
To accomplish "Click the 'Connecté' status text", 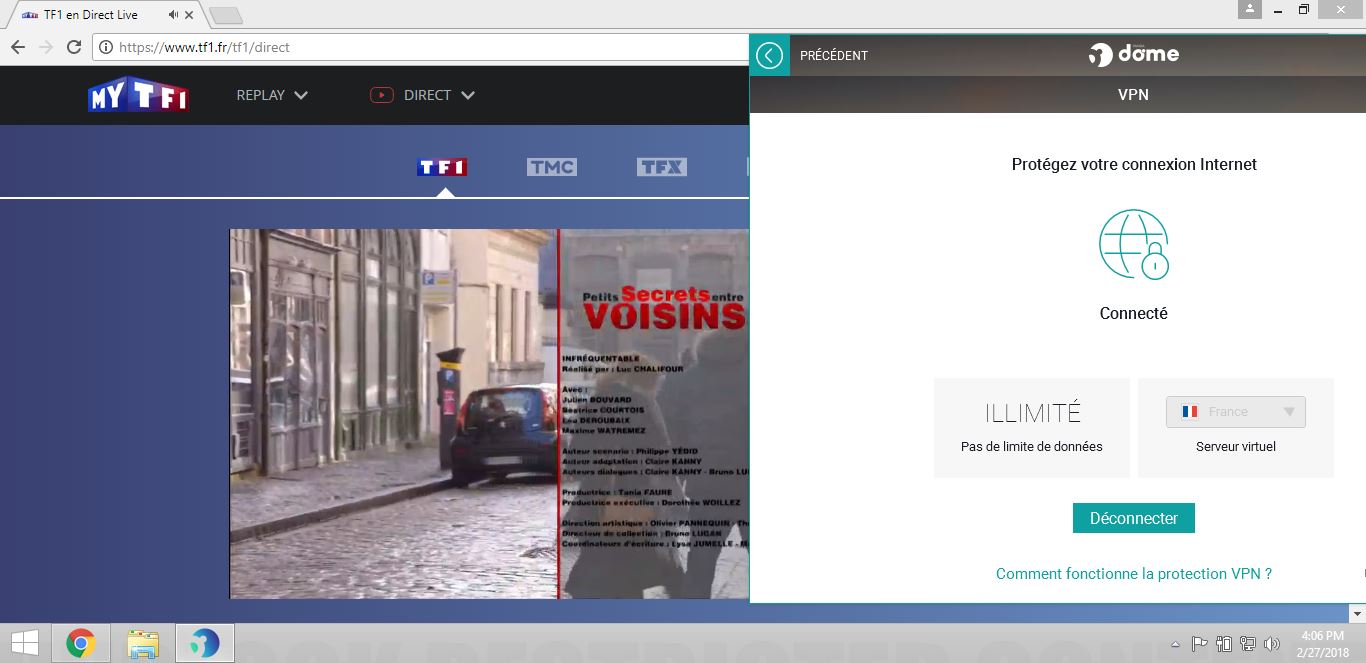I will [1133, 313].
